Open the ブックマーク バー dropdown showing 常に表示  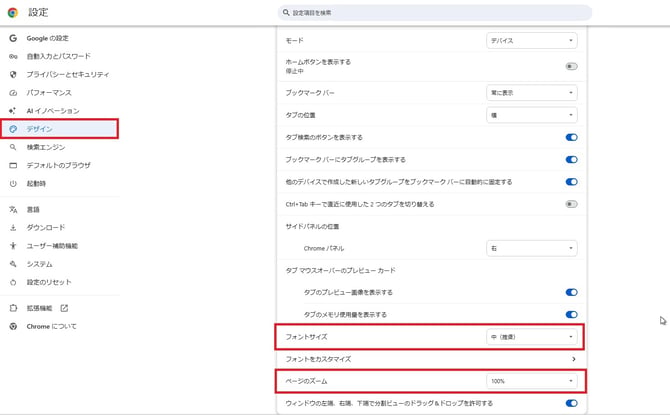pos(532,93)
